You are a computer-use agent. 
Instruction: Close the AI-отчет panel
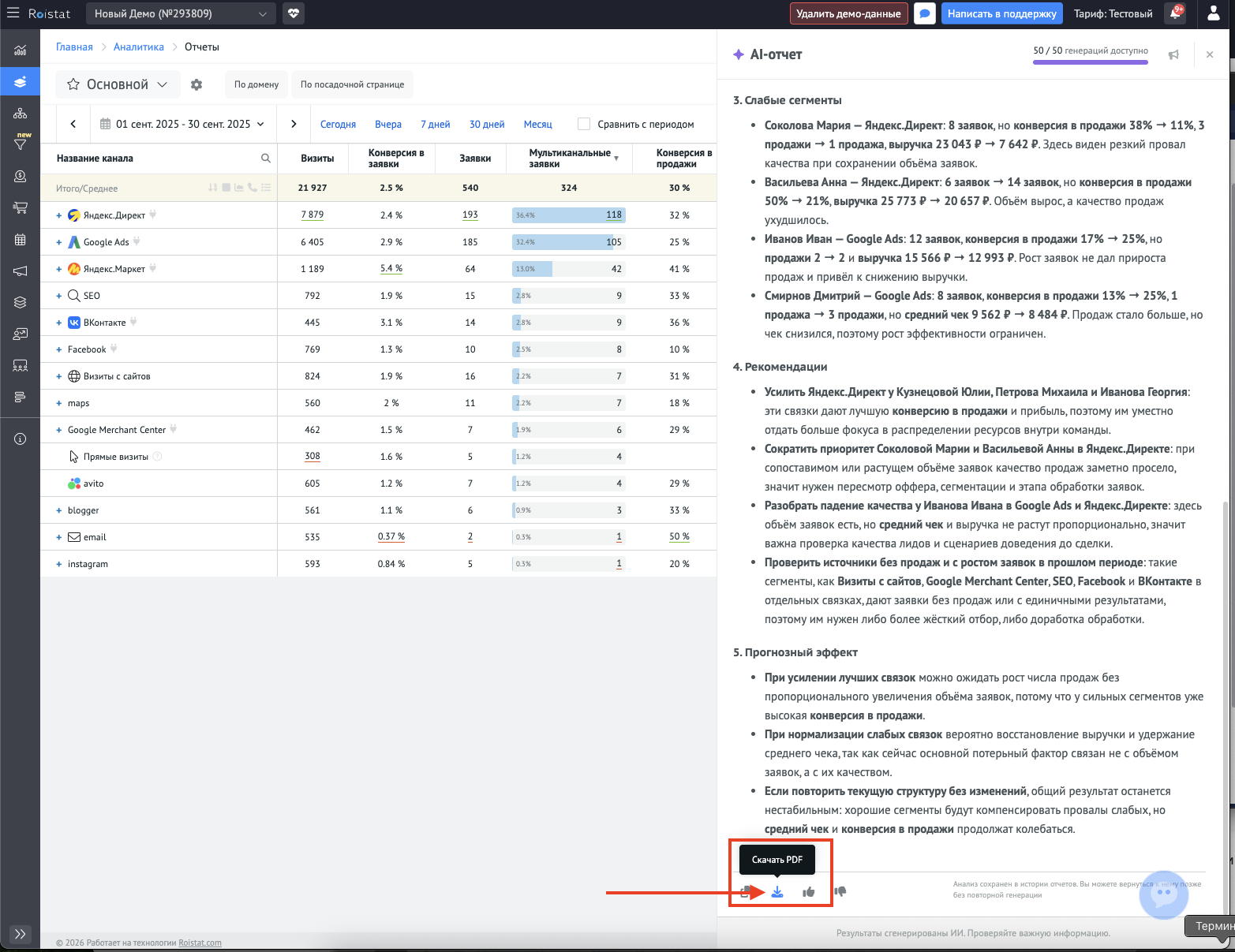point(1210,54)
